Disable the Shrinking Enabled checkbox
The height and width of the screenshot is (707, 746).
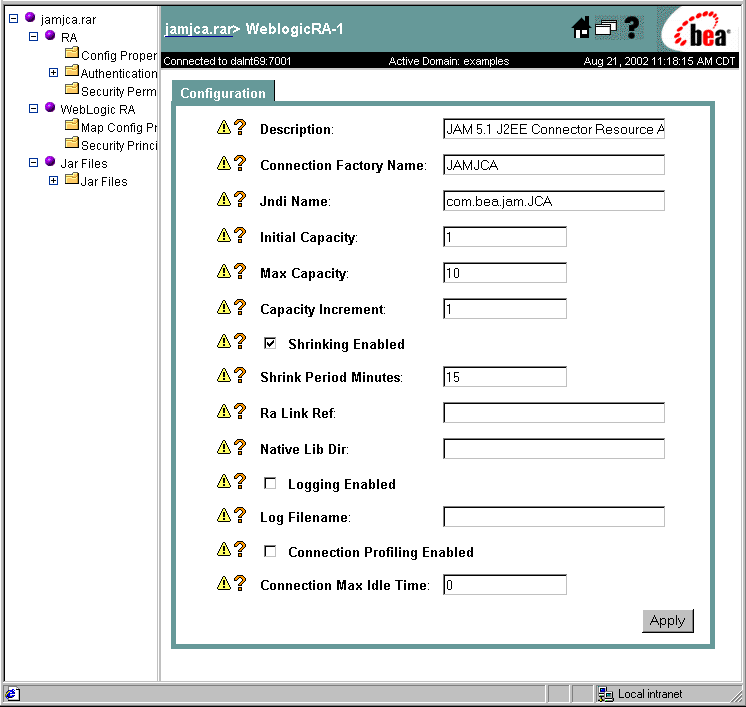point(270,343)
